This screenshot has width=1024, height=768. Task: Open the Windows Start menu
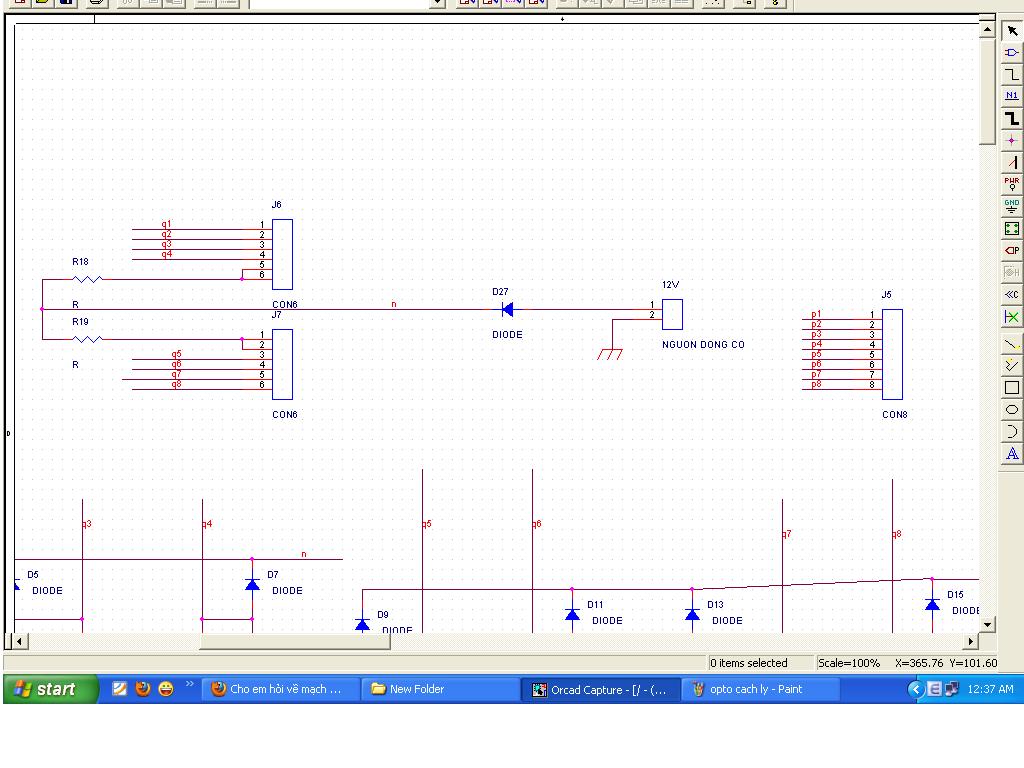(x=50, y=689)
